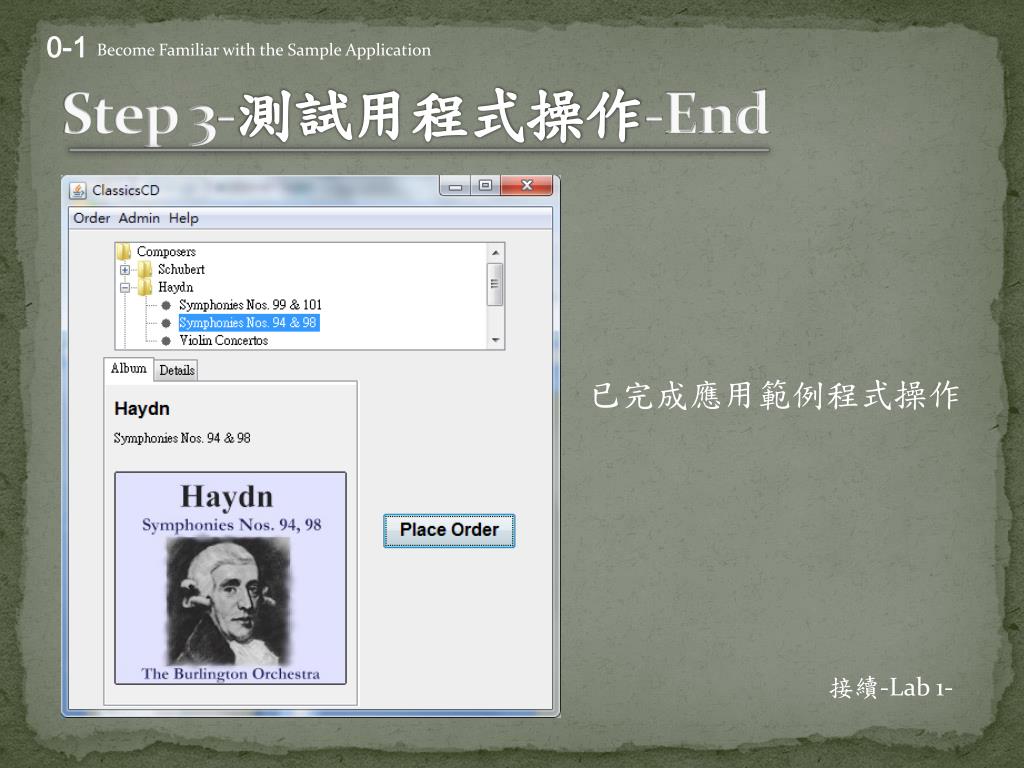Click the tree scrollbar up arrow
The image size is (1024, 768).
(x=496, y=252)
